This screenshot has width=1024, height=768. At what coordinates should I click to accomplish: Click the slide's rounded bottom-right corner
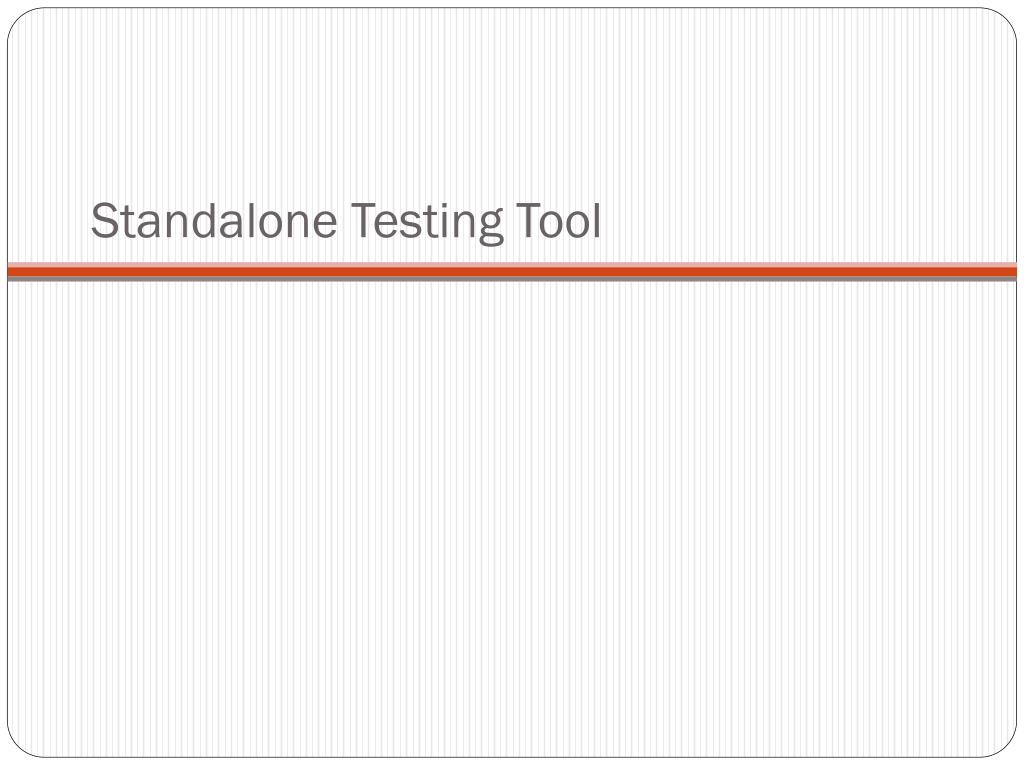1005,746
